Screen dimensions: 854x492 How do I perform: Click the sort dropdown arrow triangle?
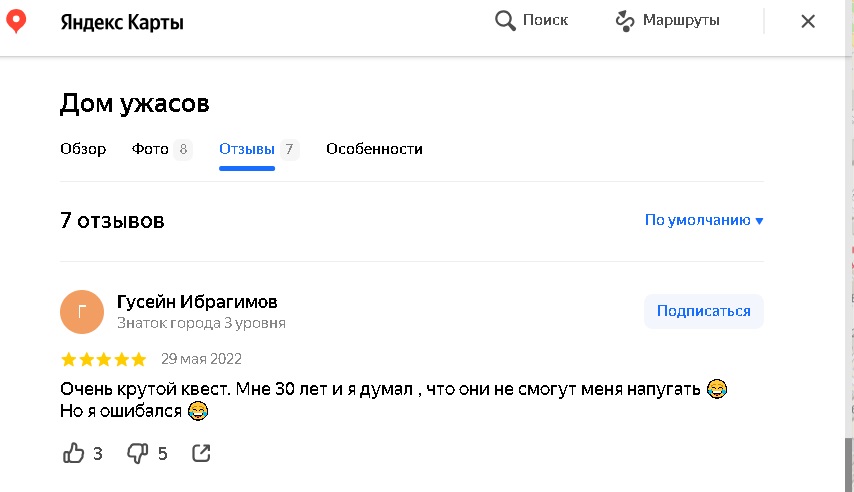[x=759, y=221]
